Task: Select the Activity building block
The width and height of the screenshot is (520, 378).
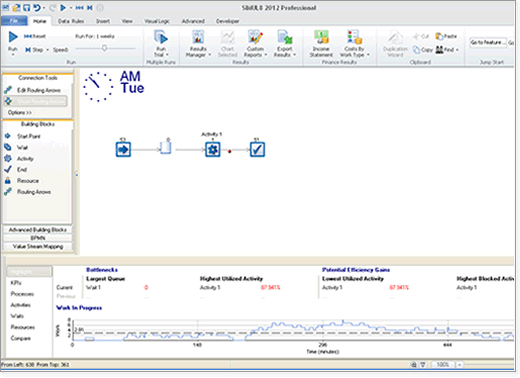Action: click(19, 159)
